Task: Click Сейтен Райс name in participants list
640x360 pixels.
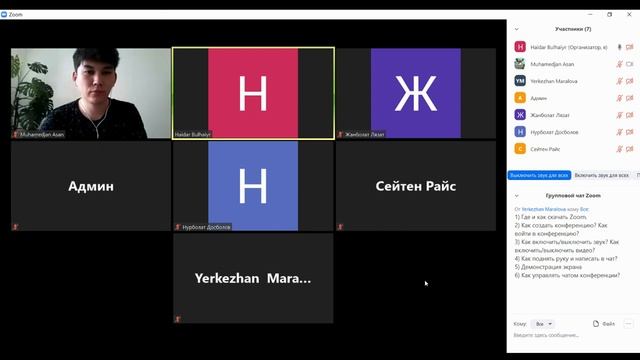Action: 545,149
